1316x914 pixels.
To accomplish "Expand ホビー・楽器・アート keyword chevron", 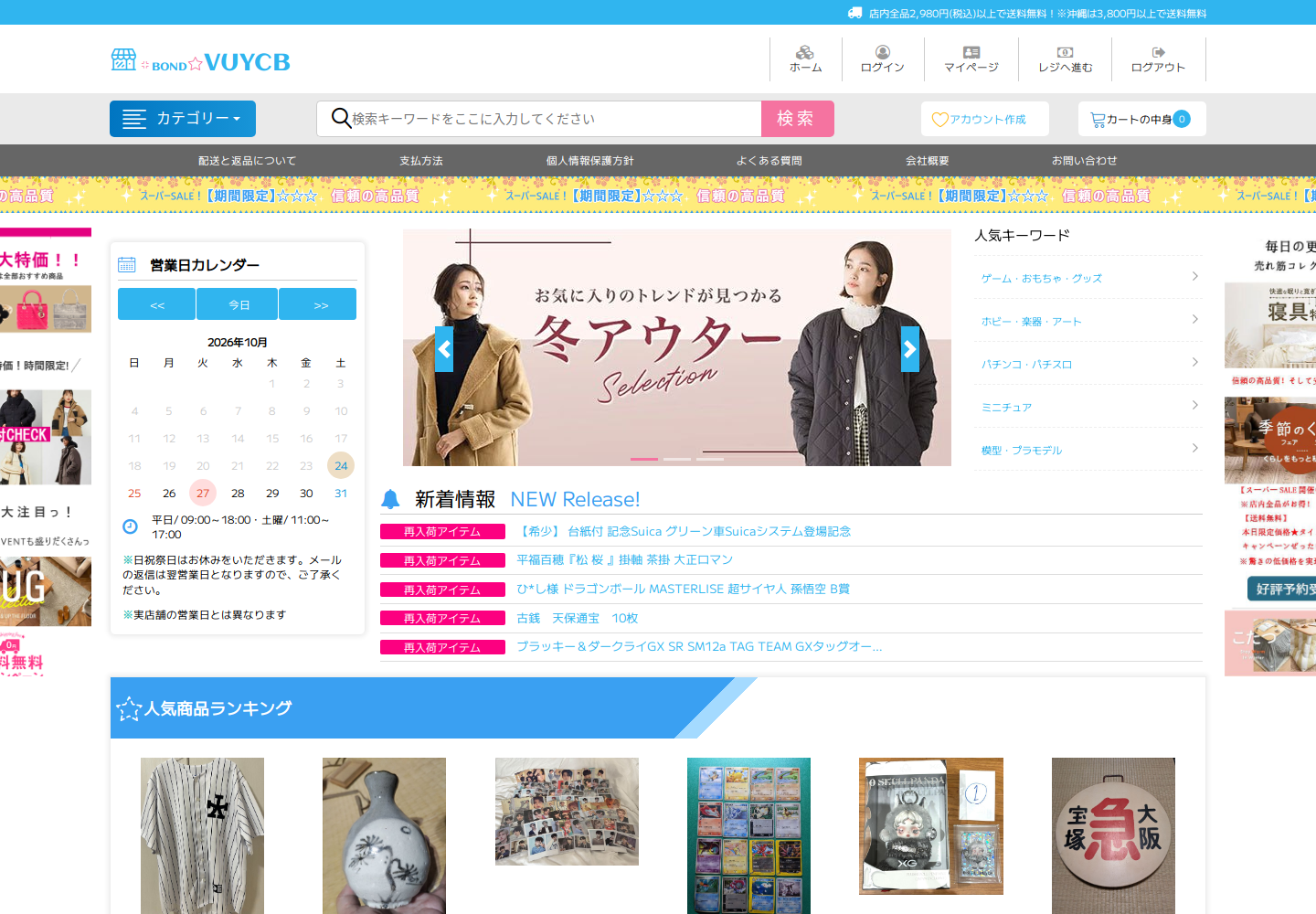I will click(x=1194, y=319).
